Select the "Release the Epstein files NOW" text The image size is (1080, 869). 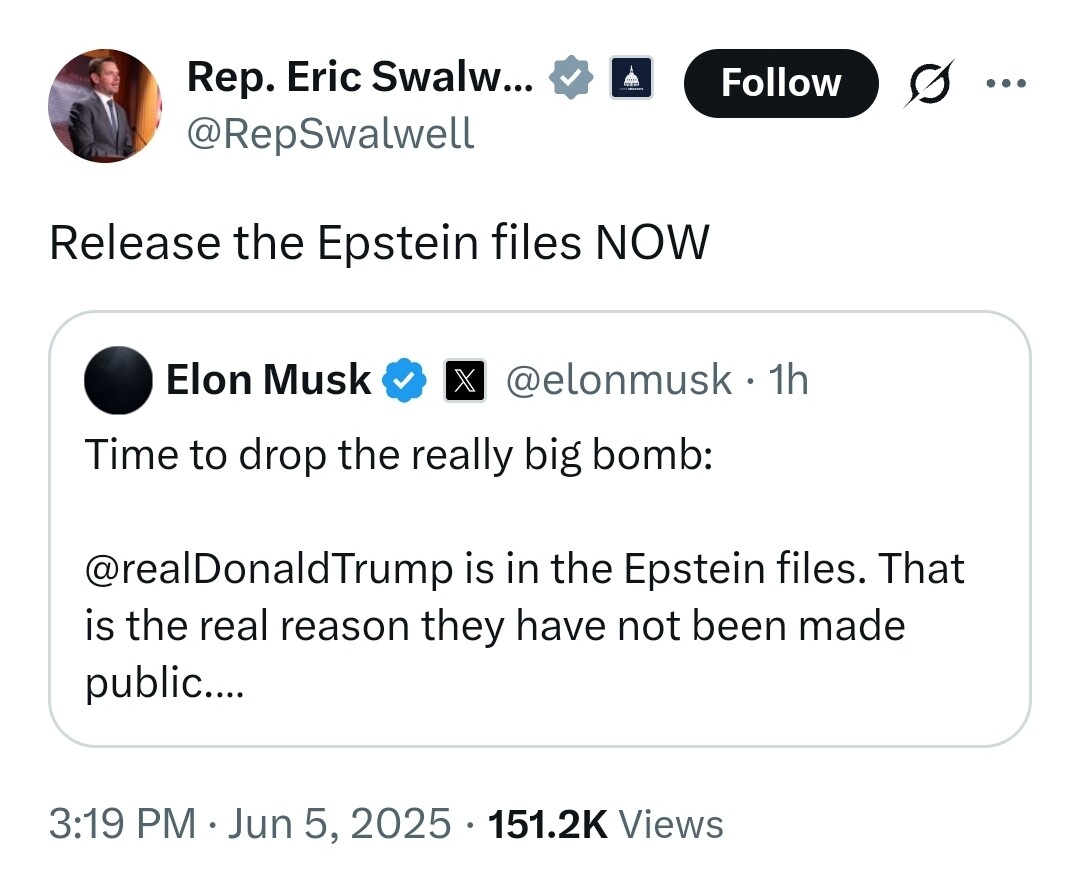pos(379,242)
